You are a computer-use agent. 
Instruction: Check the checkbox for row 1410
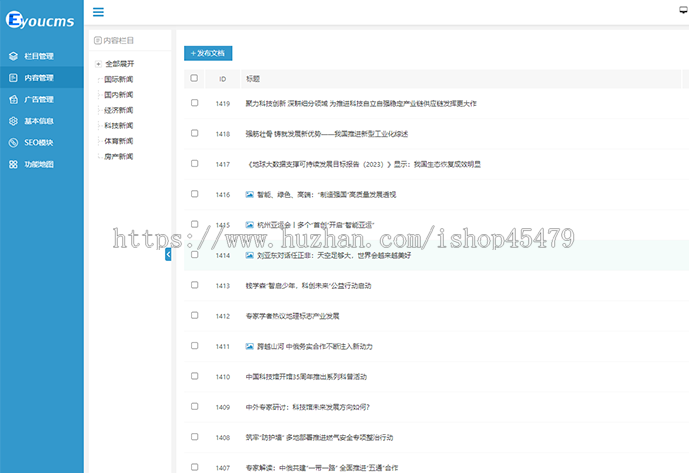coord(195,375)
